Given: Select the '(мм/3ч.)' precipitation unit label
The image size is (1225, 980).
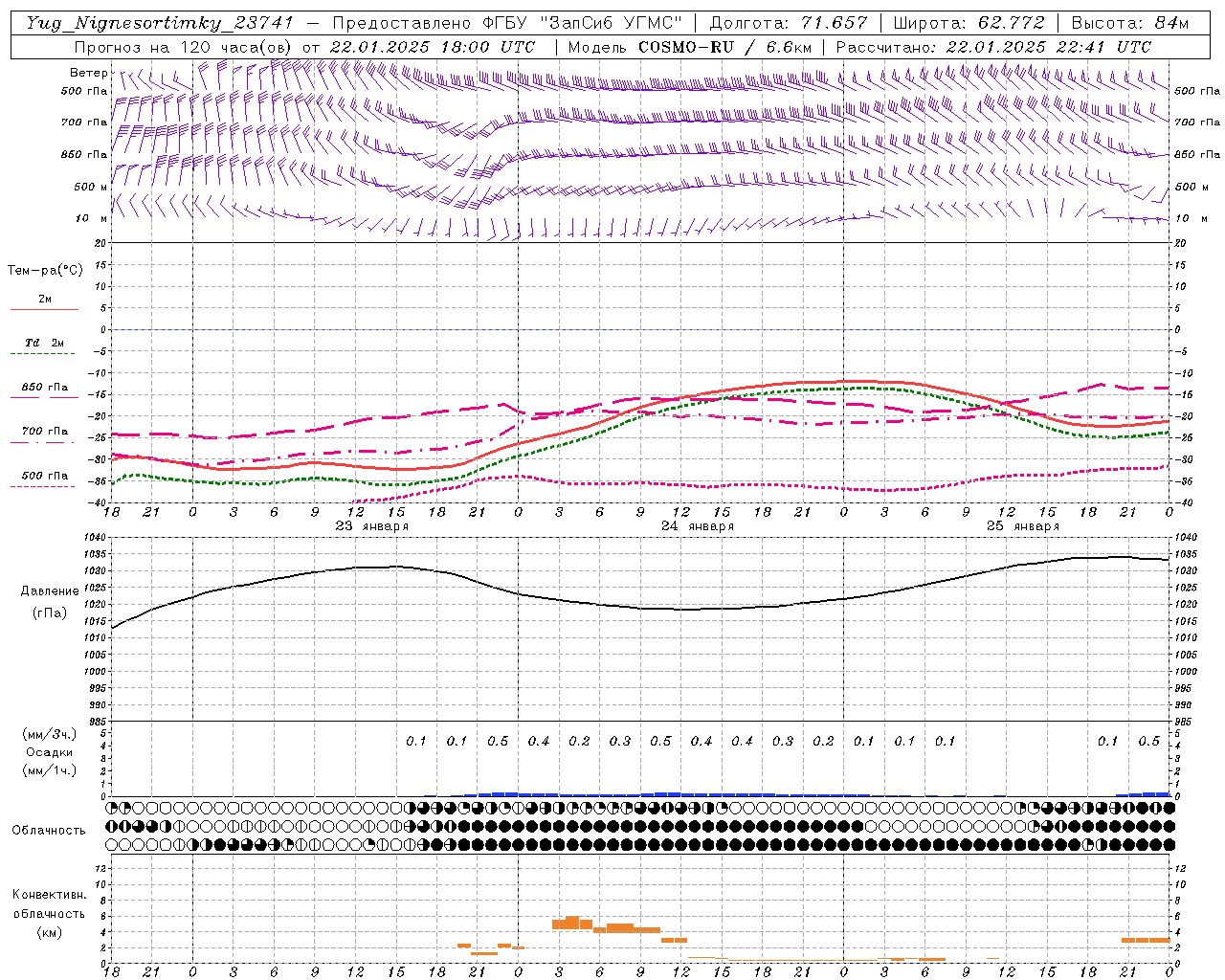Looking at the screenshot, I should point(50,734).
